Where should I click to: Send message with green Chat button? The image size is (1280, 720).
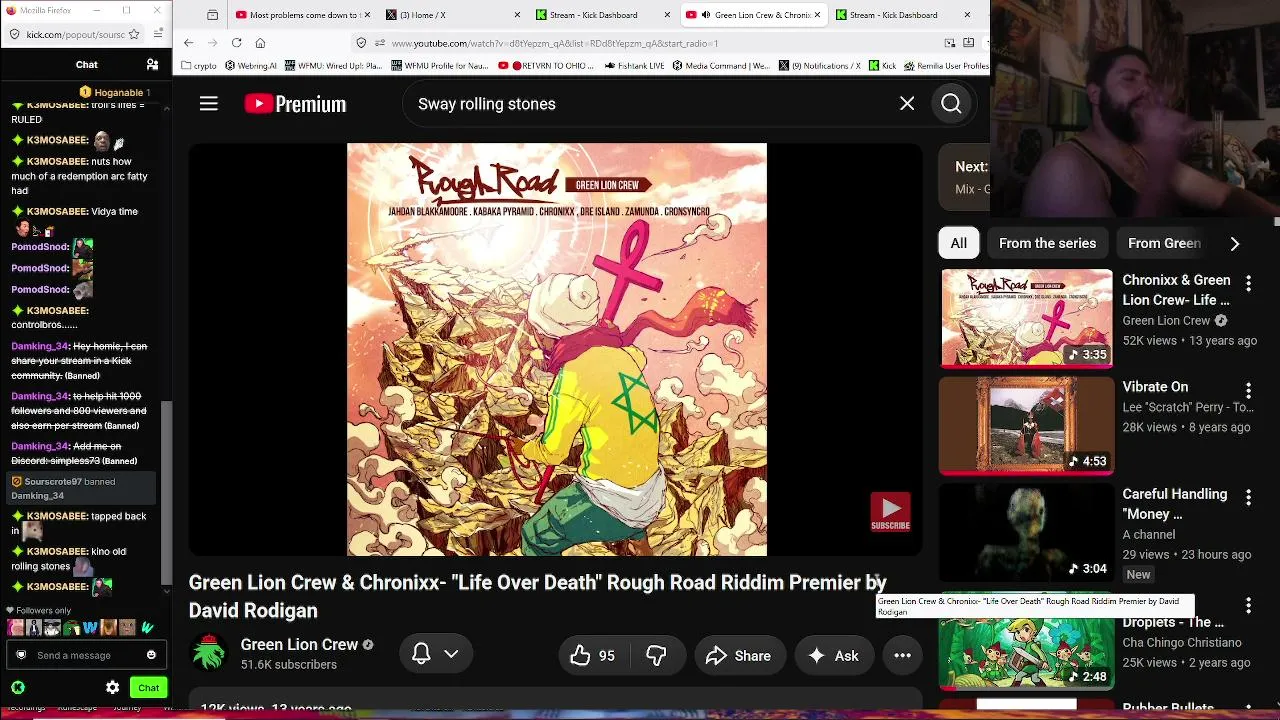coord(148,688)
